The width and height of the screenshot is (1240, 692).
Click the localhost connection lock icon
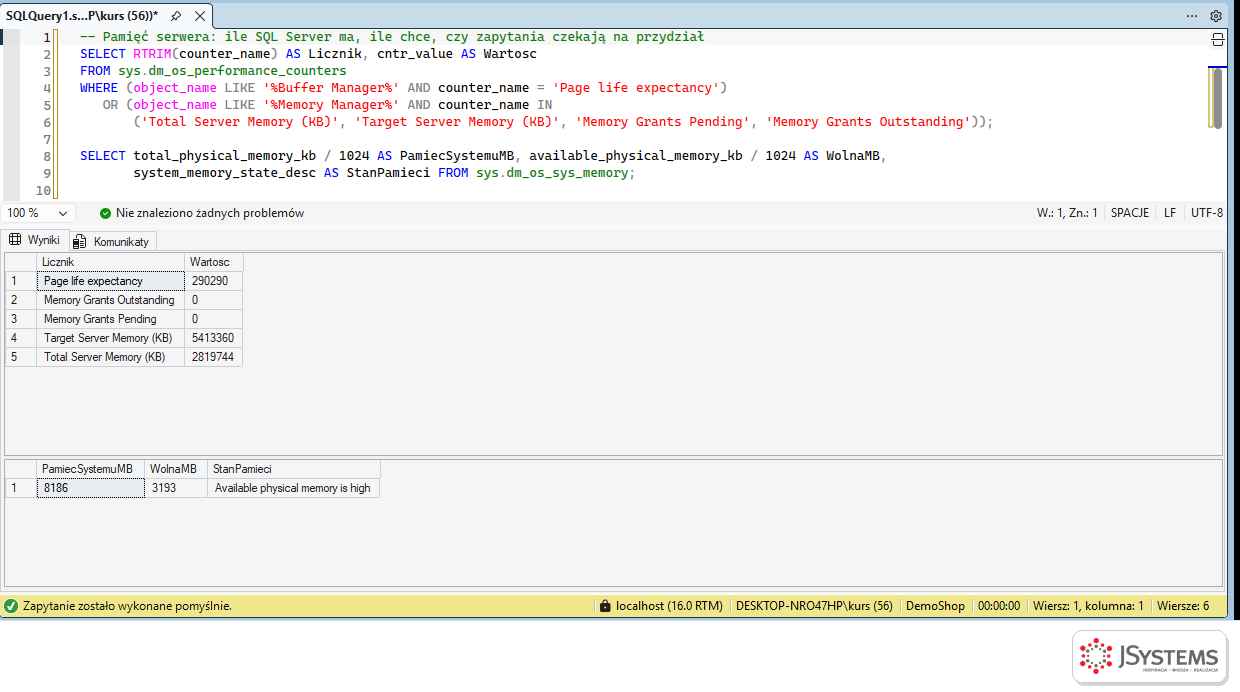[x=604, y=606]
